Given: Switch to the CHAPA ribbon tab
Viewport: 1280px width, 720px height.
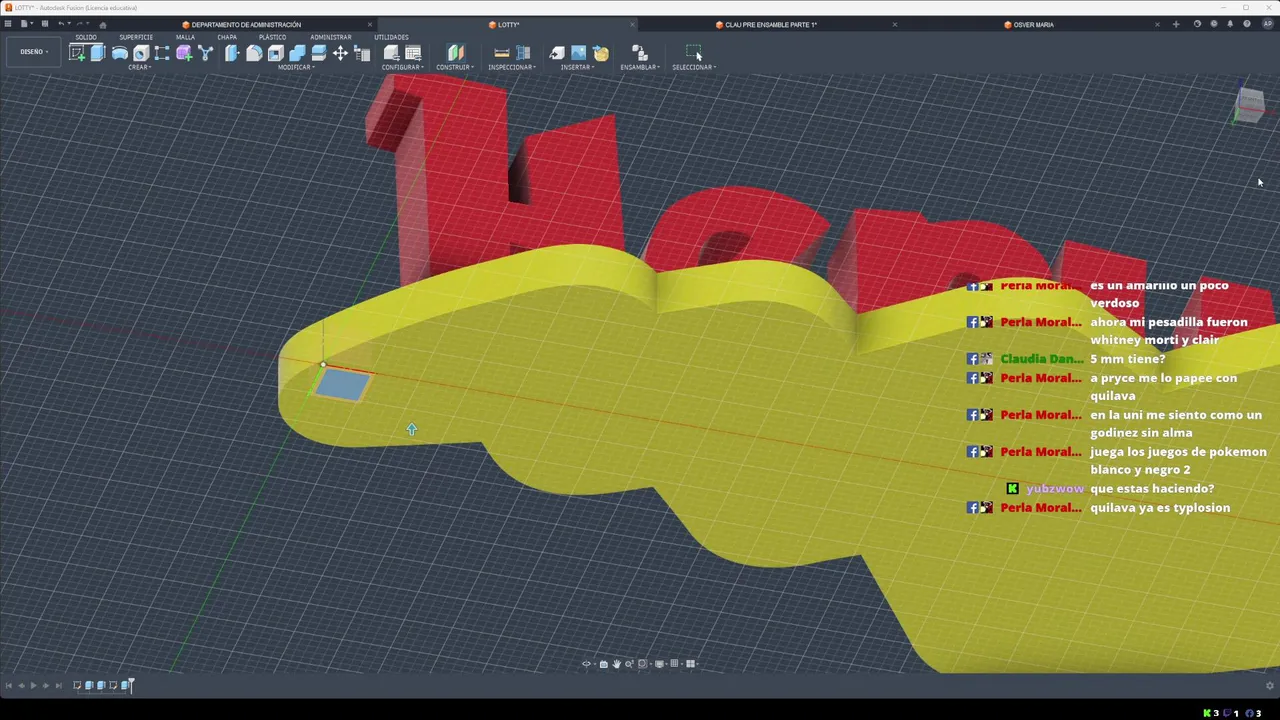Looking at the screenshot, I should pyautogui.click(x=227, y=37).
